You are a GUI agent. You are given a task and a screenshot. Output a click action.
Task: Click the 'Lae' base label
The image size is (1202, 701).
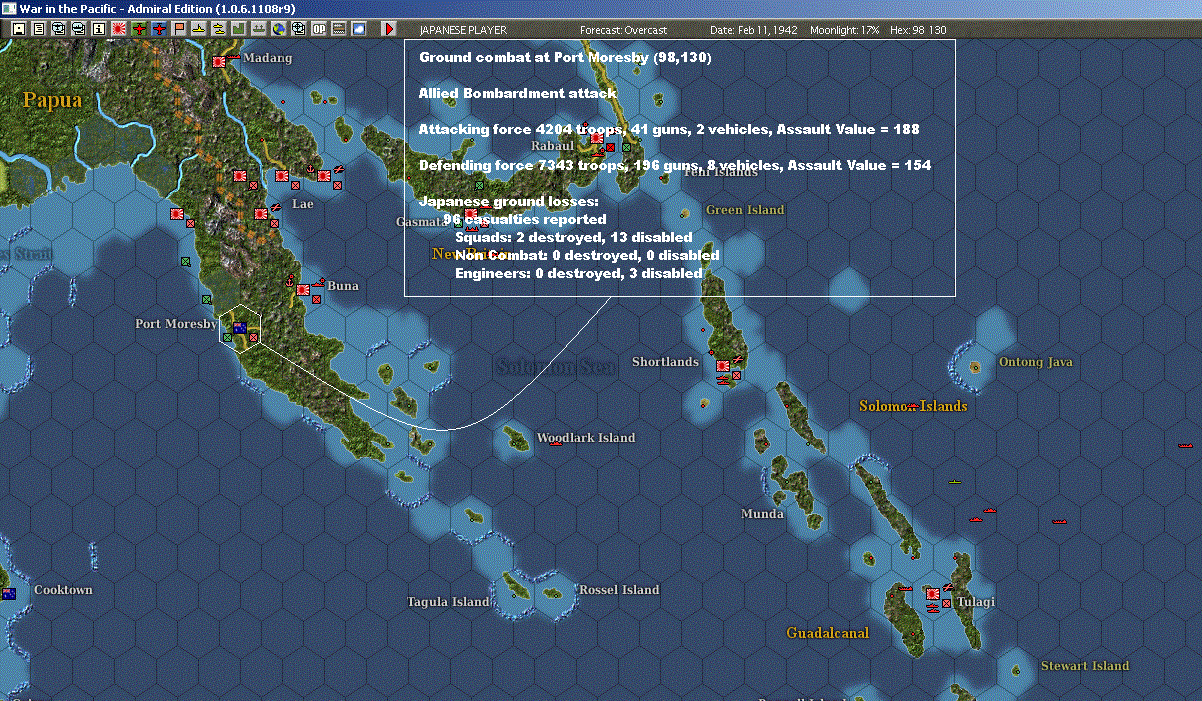click(x=302, y=204)
